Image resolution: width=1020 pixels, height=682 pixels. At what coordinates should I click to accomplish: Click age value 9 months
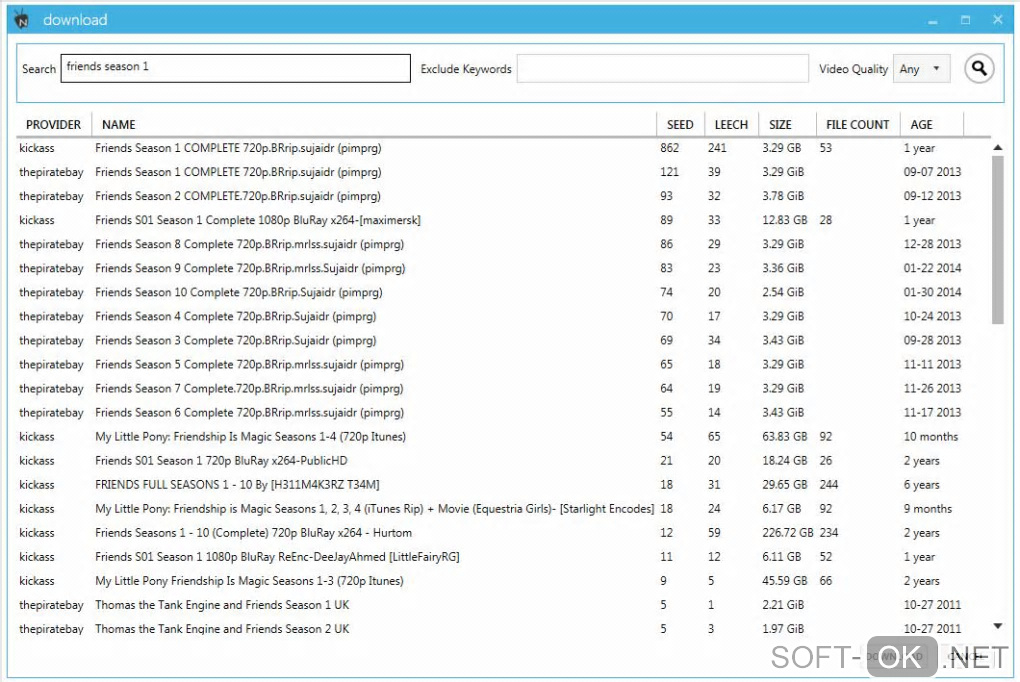(x=928, y=509)
